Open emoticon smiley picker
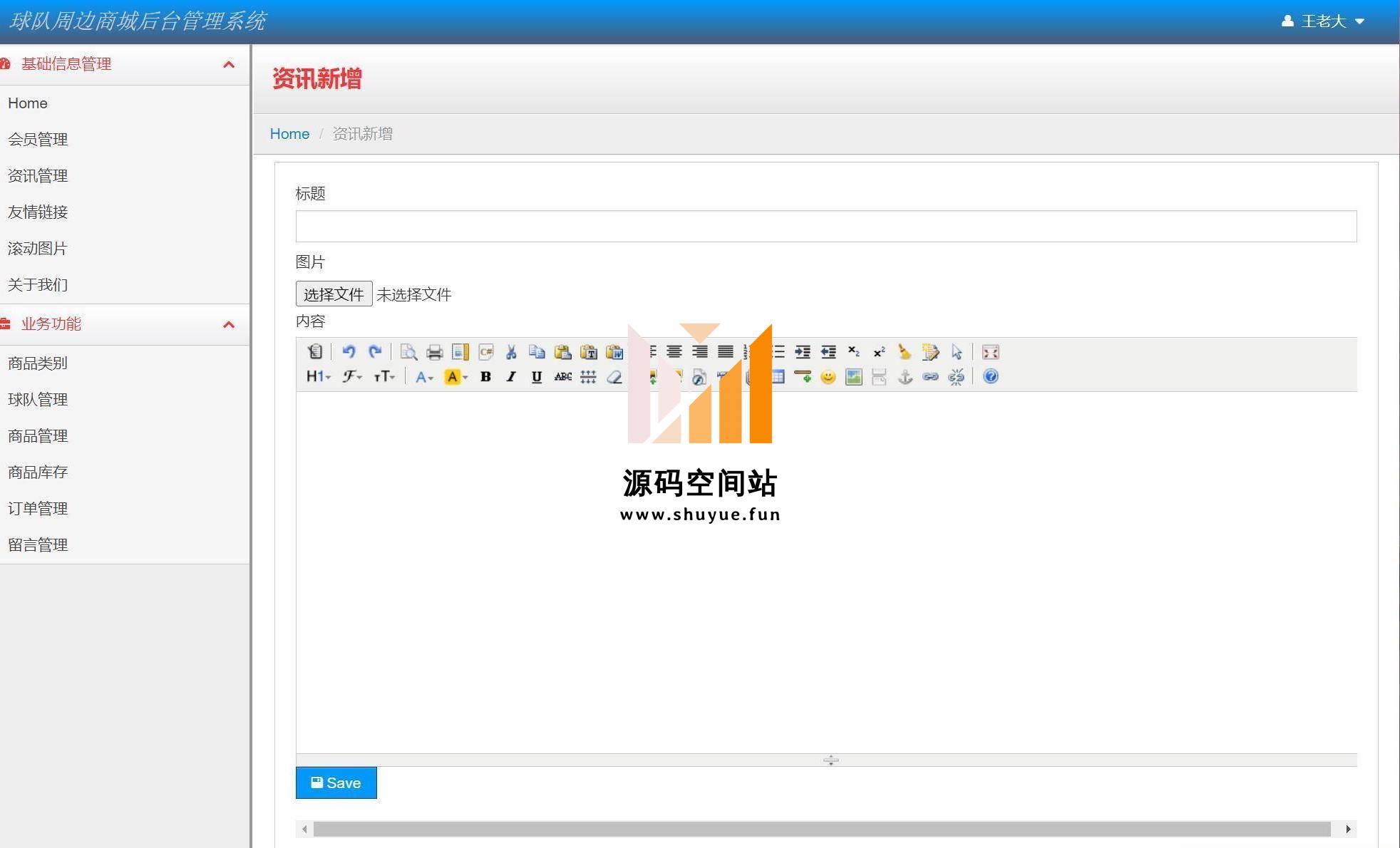The image size is (1400, 848). pos(828,376)
